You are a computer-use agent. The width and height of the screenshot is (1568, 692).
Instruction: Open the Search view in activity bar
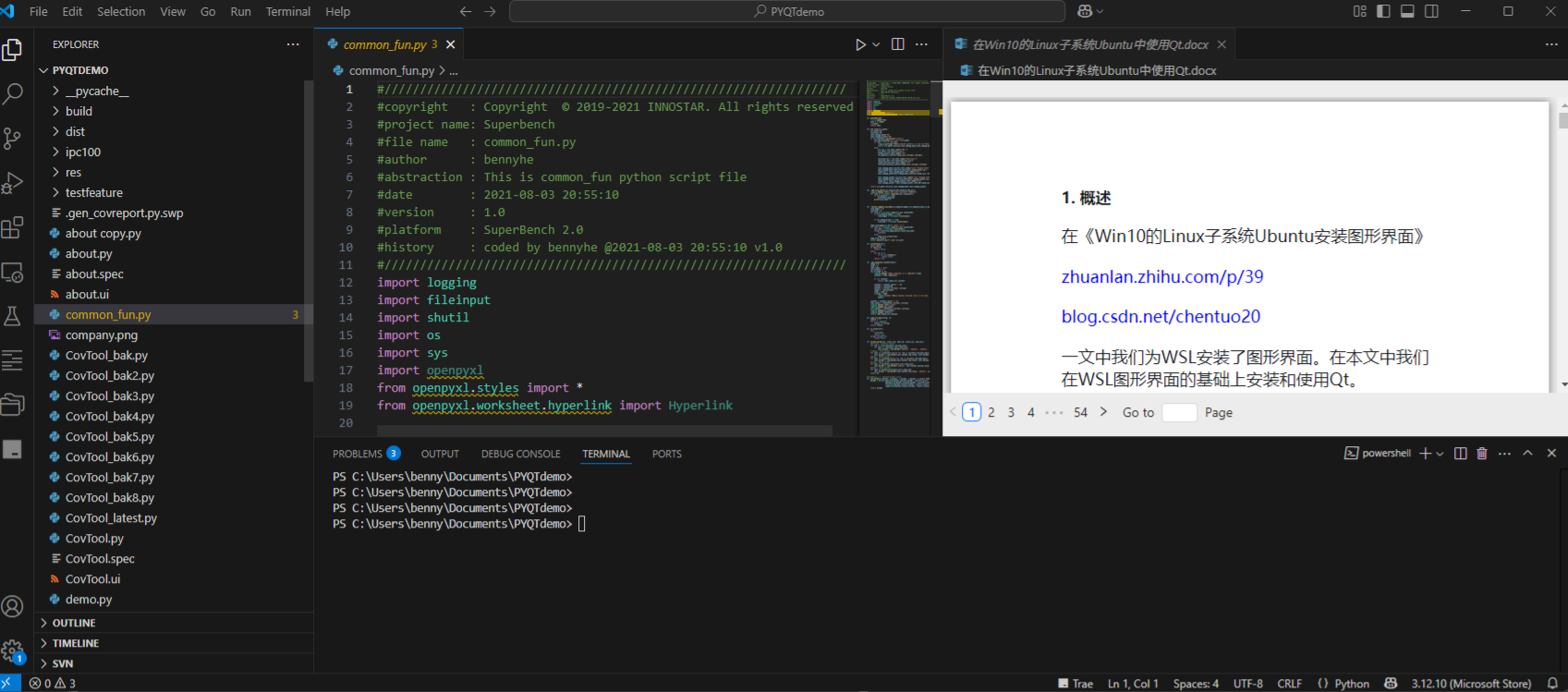pos(13,93)
